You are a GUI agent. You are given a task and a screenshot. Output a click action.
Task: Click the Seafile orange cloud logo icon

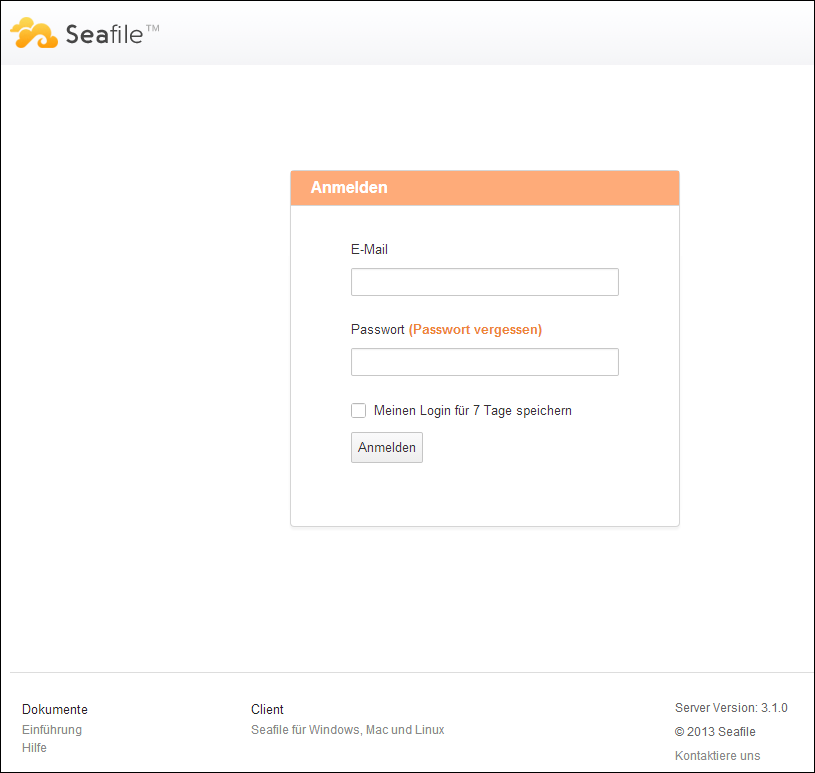coord(34,33)
